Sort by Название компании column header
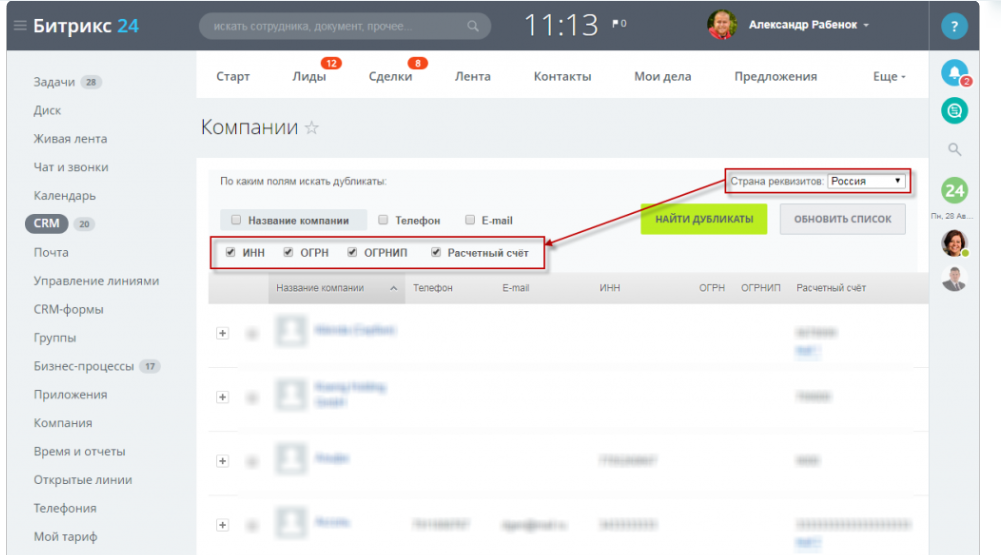The width and height of the screenshot is (1001, 555). [x=336, y=288]
